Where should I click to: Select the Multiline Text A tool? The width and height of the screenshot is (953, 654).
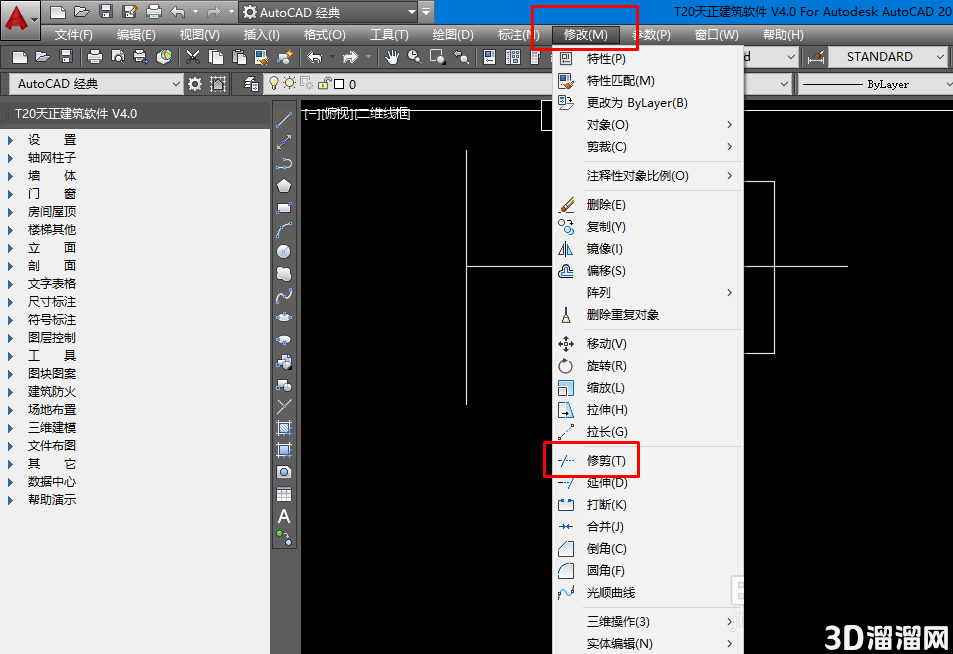[284, 517]
